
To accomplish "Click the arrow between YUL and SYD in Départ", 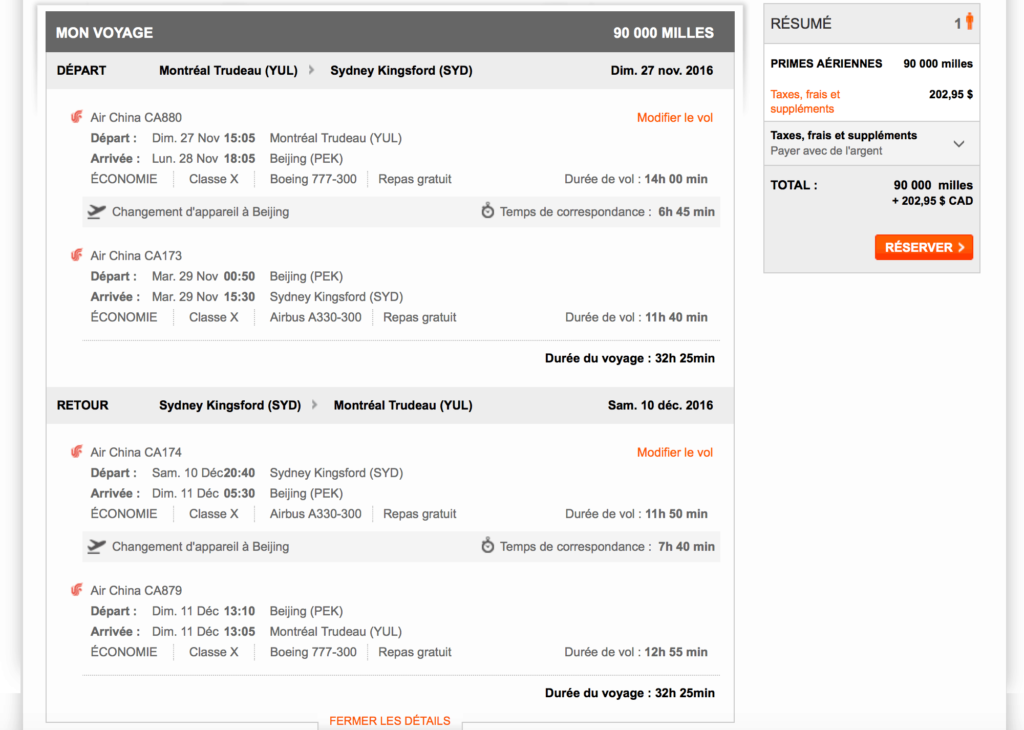I will click(311, 70).
